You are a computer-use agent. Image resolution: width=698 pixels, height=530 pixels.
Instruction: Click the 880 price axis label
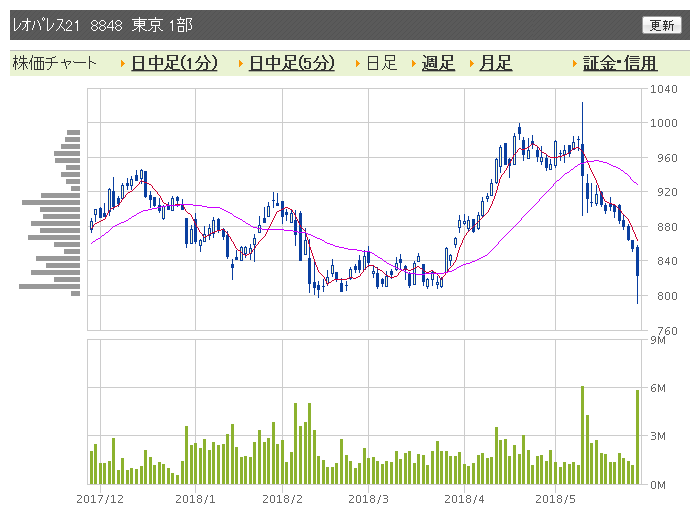pos(667,227)
